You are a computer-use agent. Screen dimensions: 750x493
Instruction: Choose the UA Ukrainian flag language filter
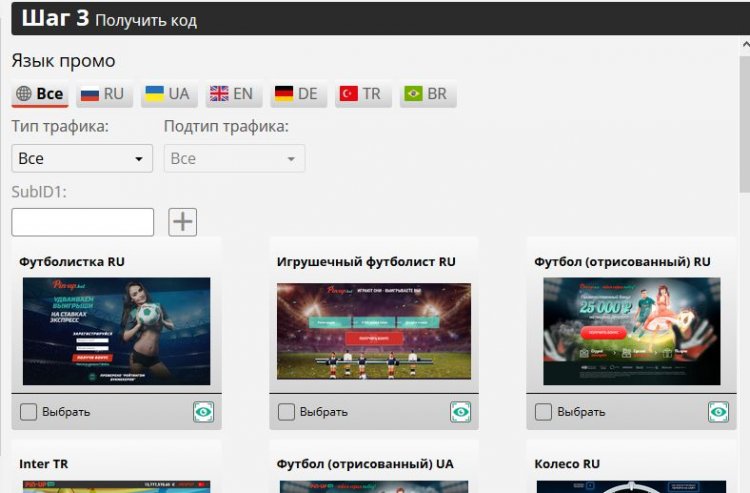[x=166, y=94]
